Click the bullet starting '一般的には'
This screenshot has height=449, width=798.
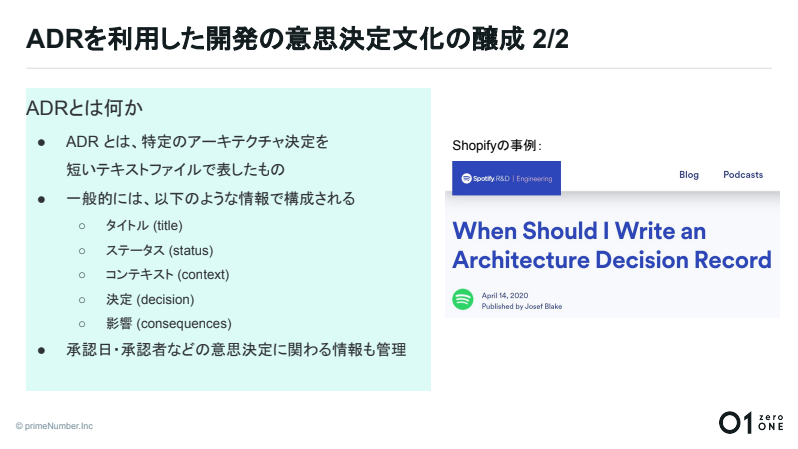tap(210, 198)
